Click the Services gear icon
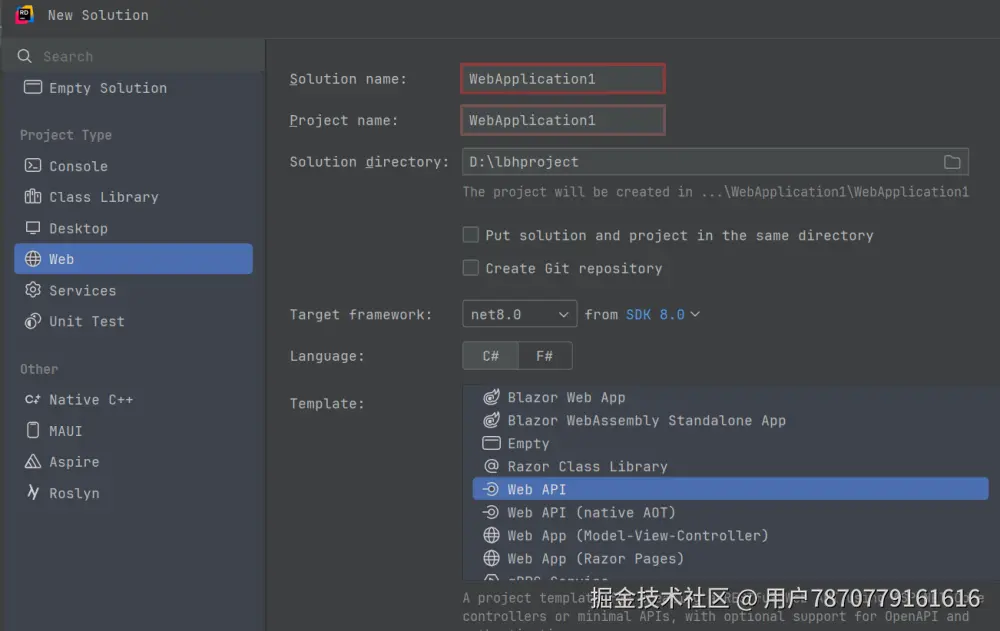This screenshot has width=1000, height=631. pos(32,290)
